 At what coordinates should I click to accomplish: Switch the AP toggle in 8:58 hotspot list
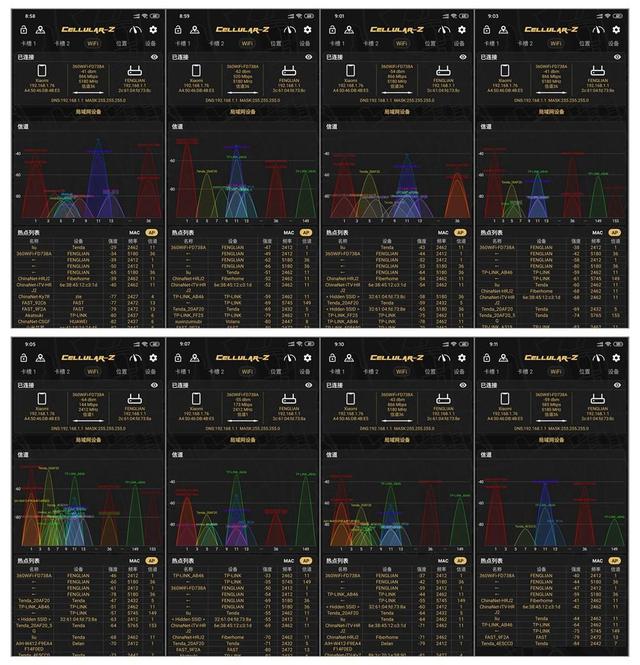click(x=151, y=232)
